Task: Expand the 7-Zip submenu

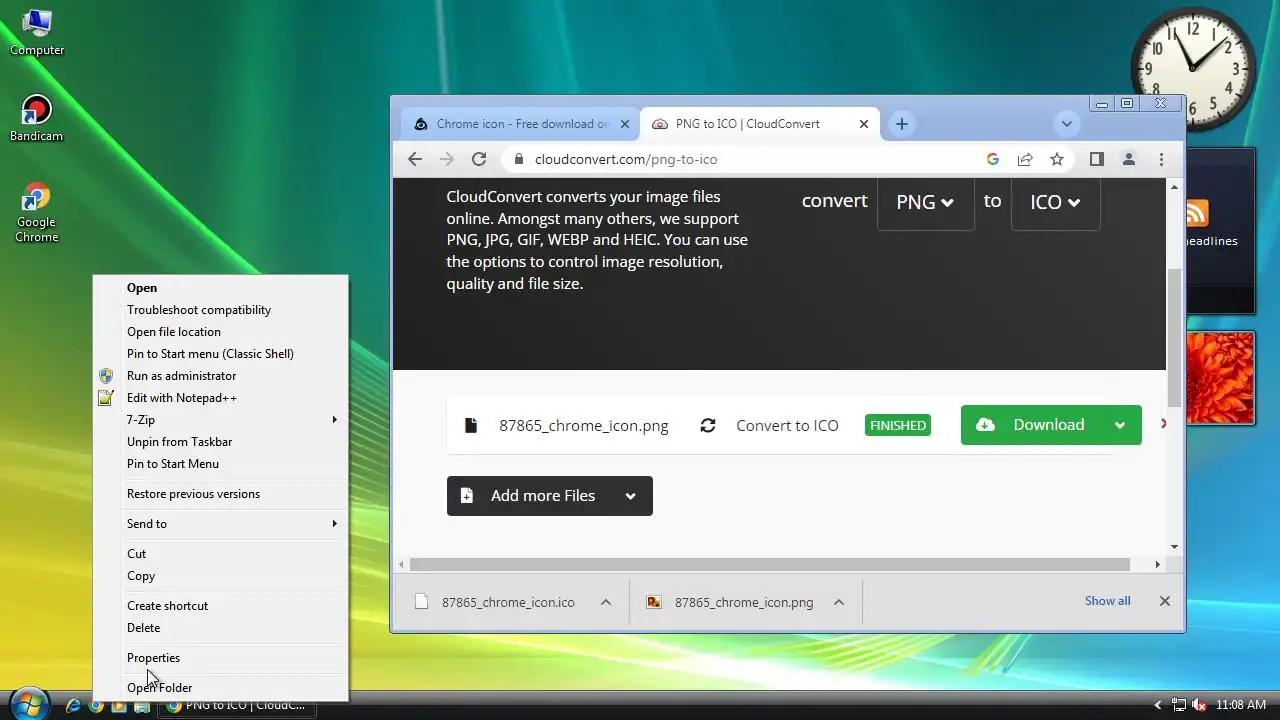Action: [x=220, y=420]
